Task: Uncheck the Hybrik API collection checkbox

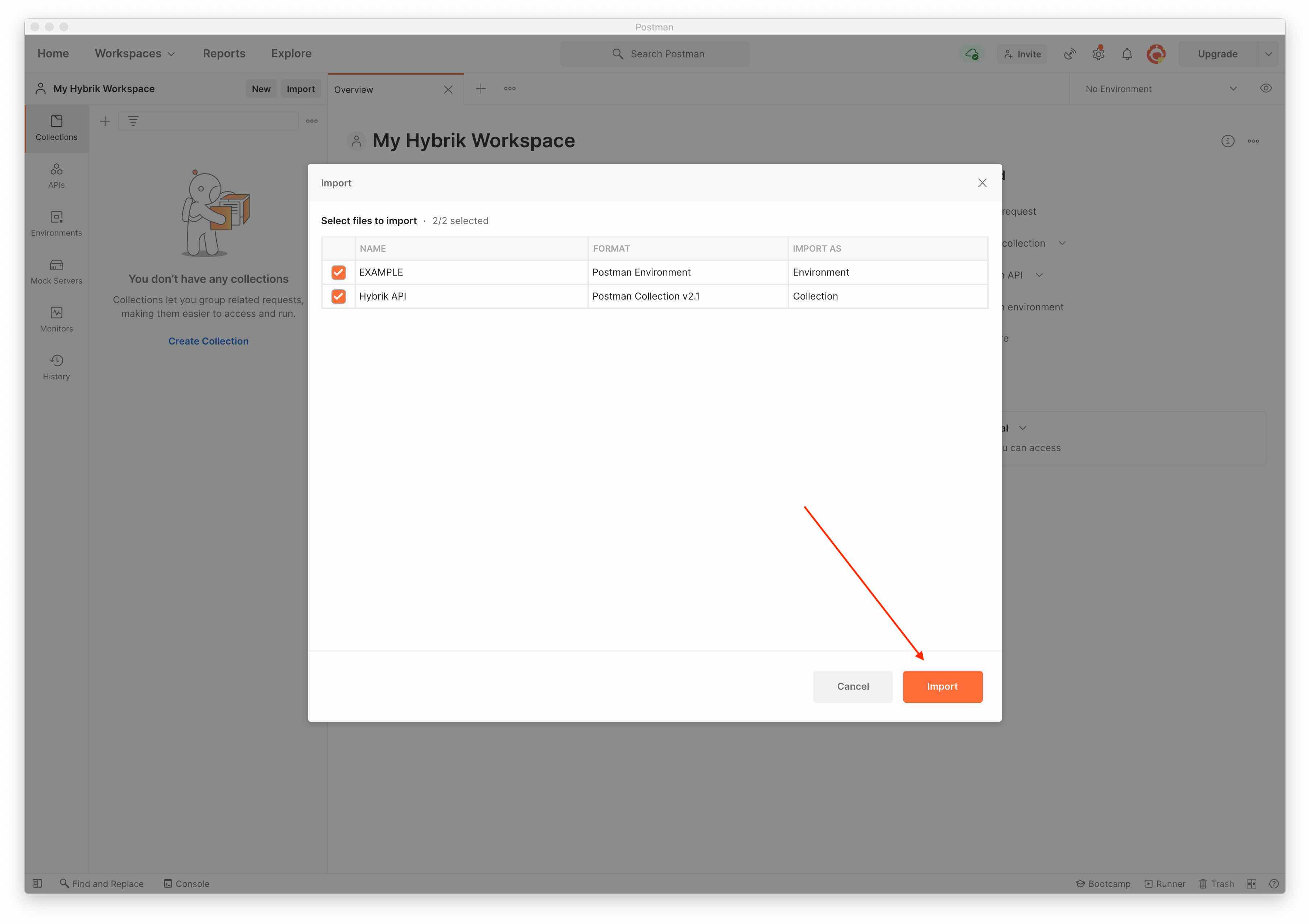Action: pos(338,297)
